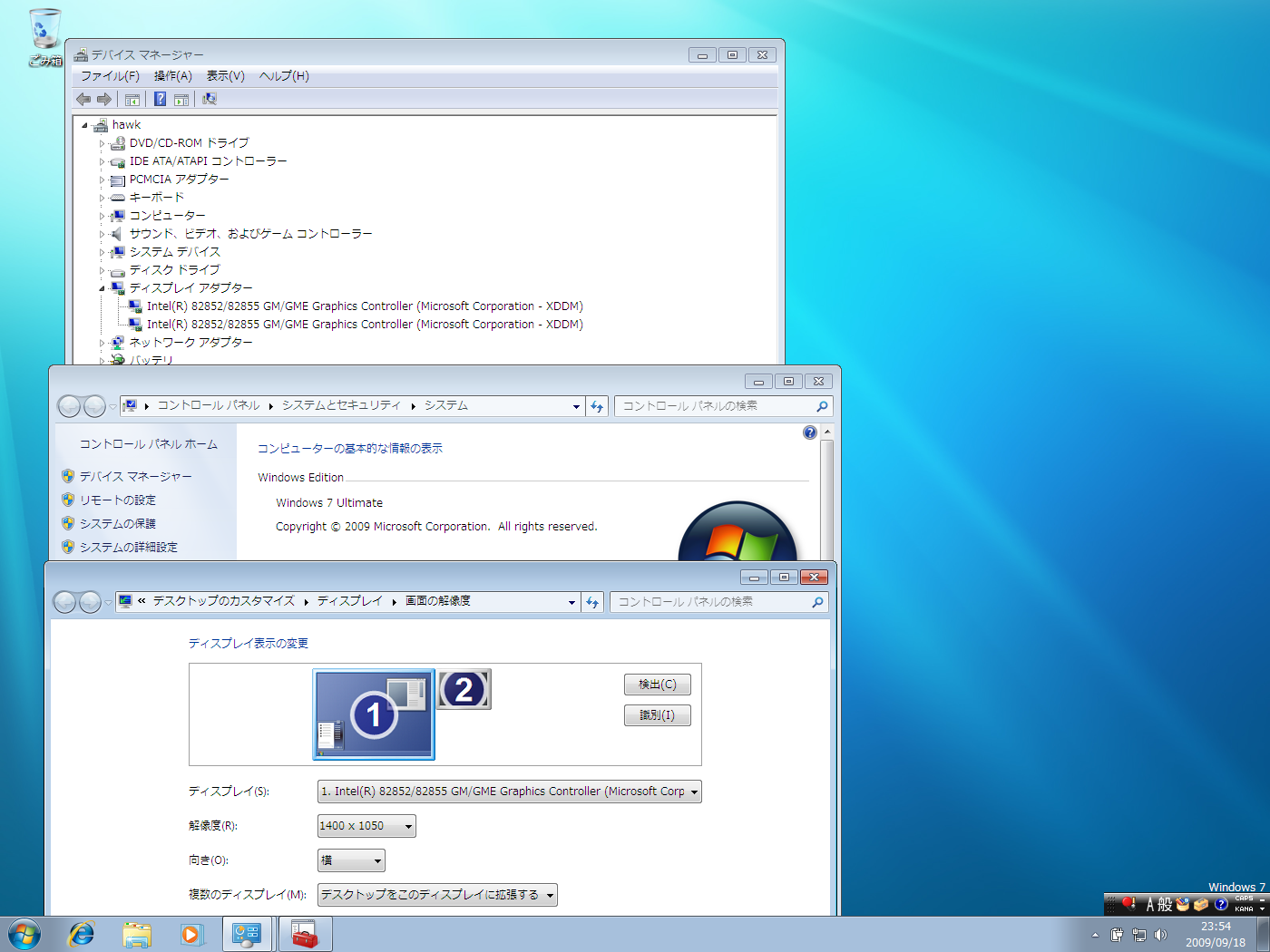Select second Intel(R) 82852/82855 Graphics Controller entry
1270x952 pixels.
tap(365, 325)
